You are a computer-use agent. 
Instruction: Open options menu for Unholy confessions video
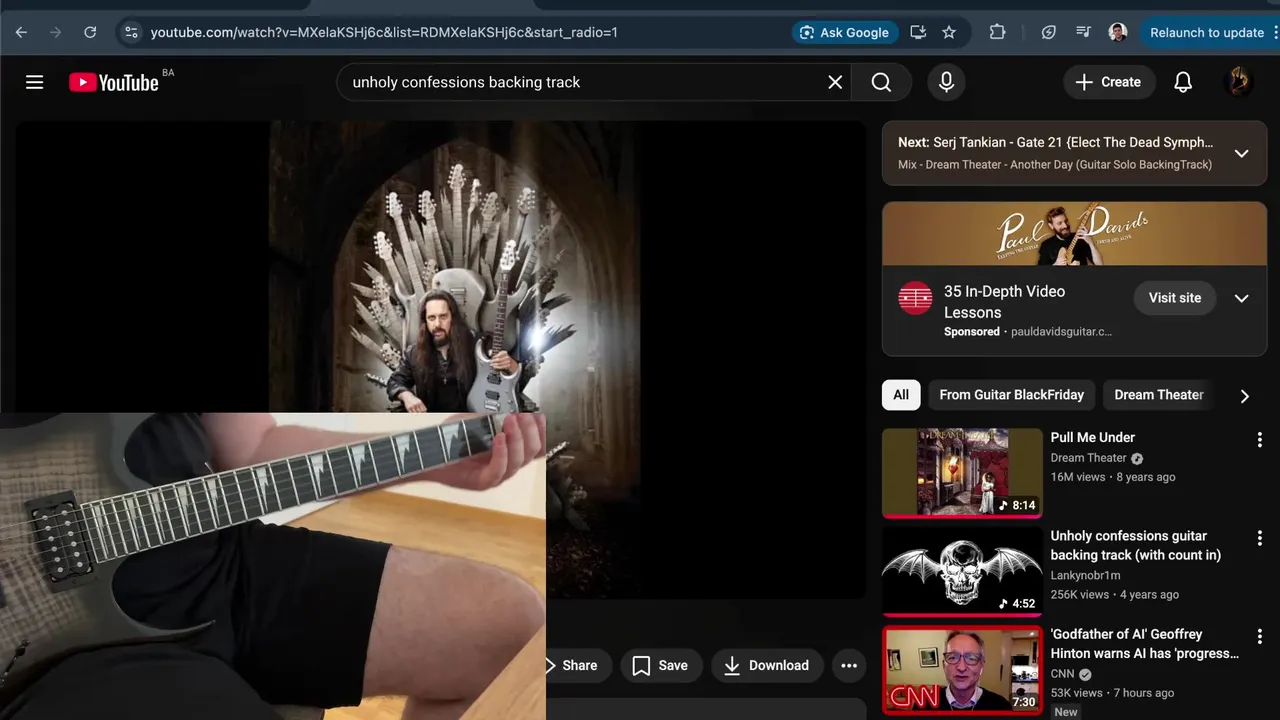pos(1259,538)
